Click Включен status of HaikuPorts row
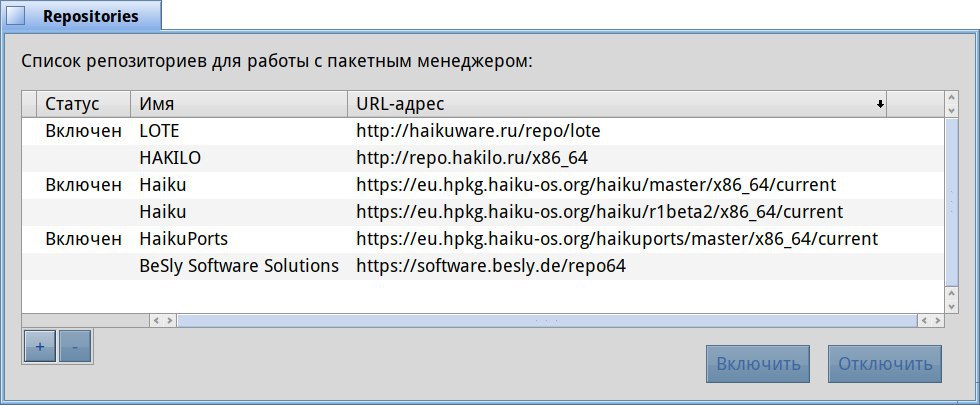Viewport: 980px width, 405px height. [x=84, y=239]
